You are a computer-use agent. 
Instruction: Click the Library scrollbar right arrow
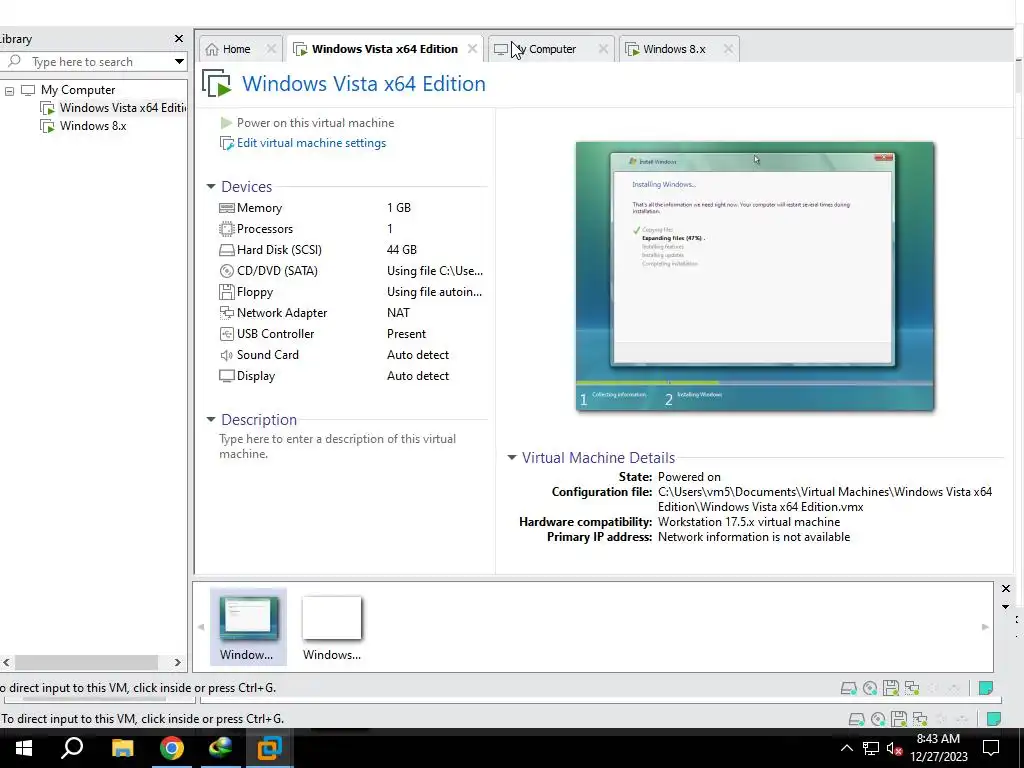pyautogui.click(x=178, y=662)
